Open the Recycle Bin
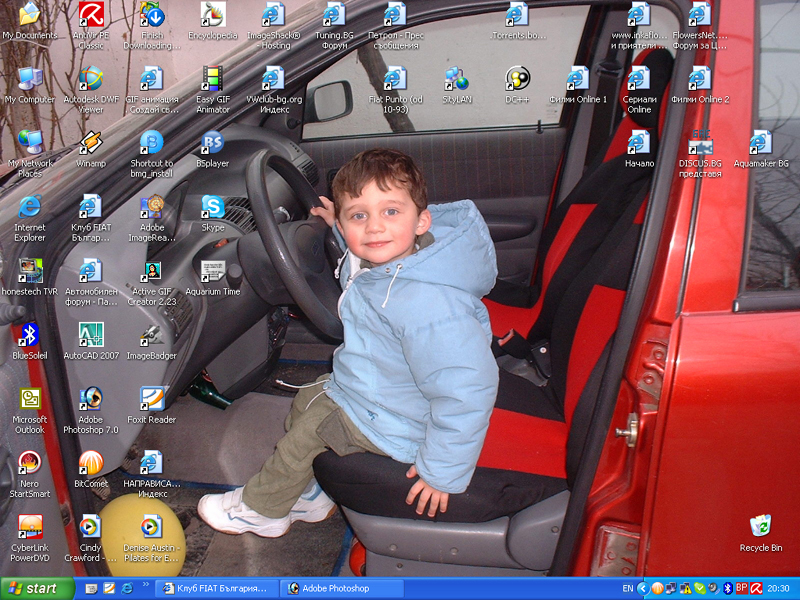This screenshot has height=600, width=800. [761, 527]
